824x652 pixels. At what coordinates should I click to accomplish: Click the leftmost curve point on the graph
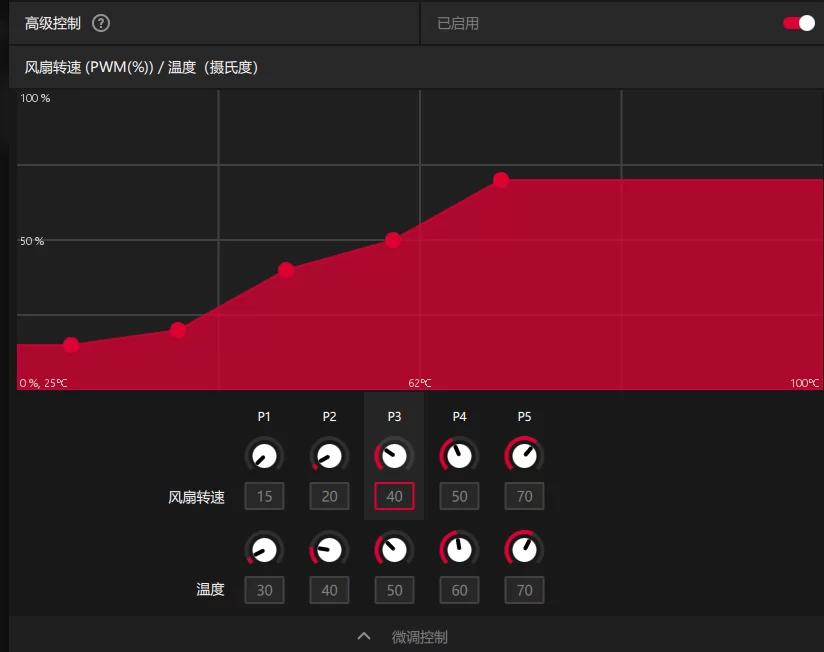pos(71,345)
